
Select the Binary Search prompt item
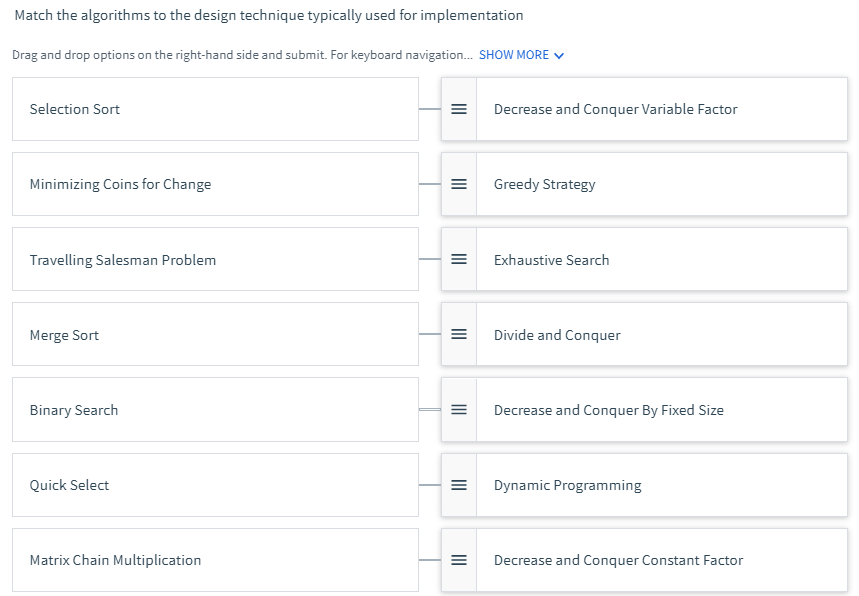215,409
